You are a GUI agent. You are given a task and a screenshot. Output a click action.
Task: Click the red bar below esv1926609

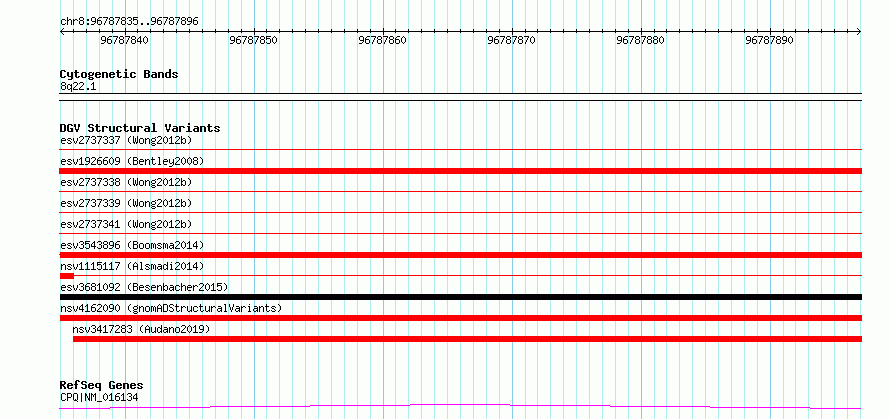(461, 171)
